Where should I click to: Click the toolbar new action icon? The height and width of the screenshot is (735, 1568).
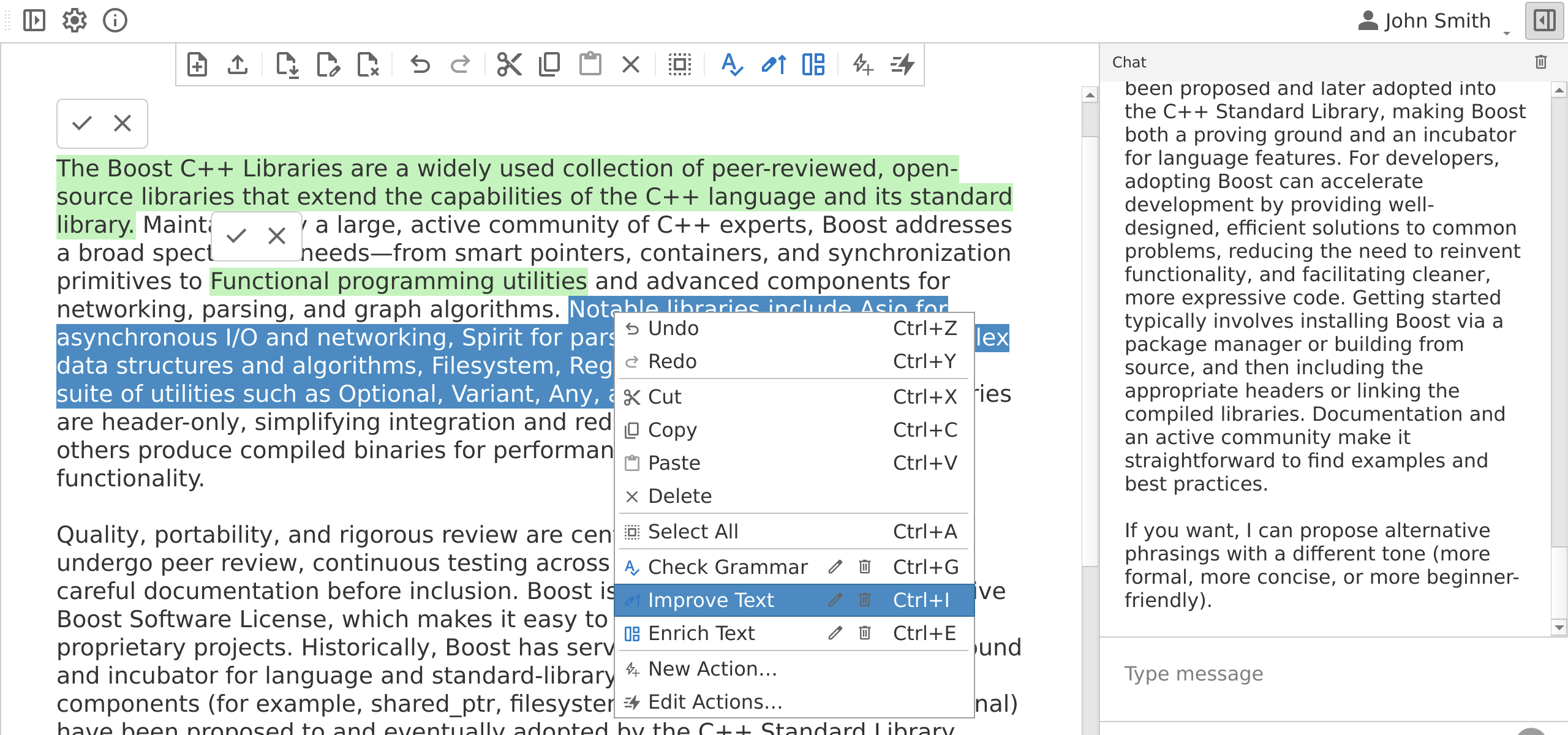[x=862, y=64]
